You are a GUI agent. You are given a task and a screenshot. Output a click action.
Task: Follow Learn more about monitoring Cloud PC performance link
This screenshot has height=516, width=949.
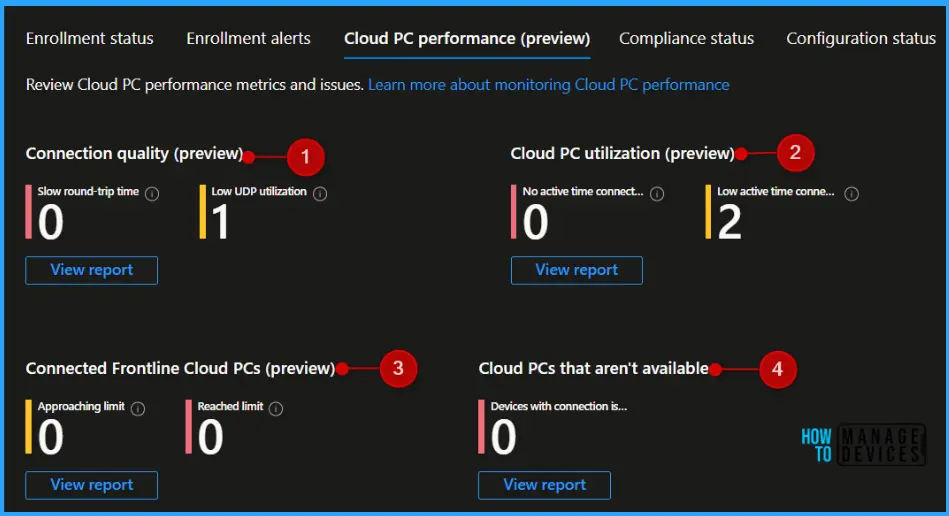click(x=548, y=85)
